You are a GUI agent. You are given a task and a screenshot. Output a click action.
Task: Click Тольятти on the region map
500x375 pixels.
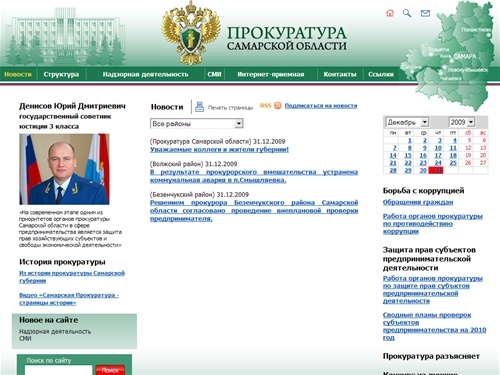438,49
